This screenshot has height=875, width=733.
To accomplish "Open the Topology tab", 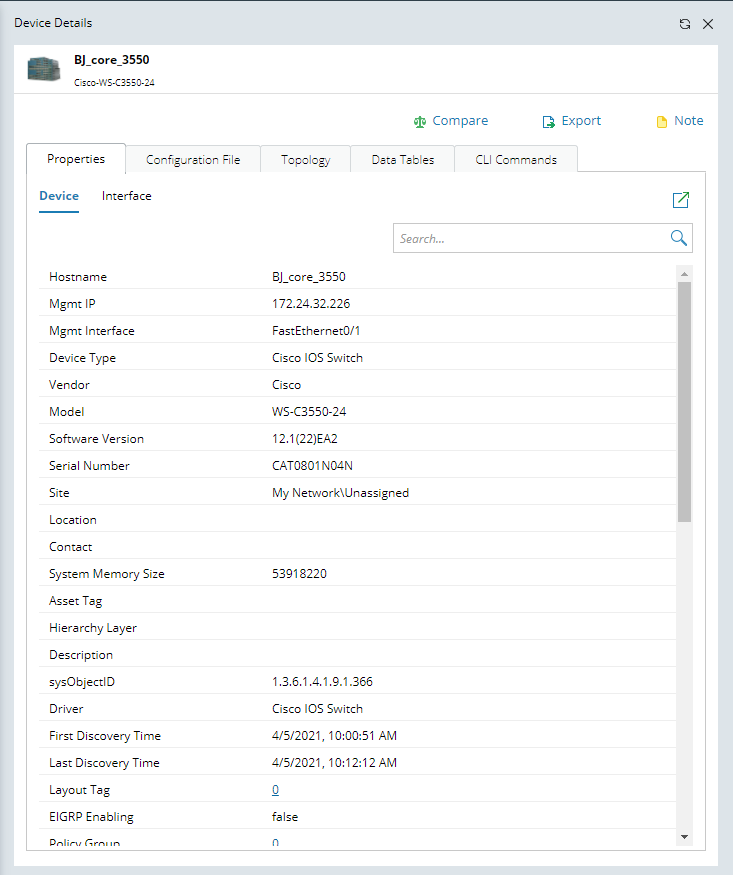I will click(305, 160).
